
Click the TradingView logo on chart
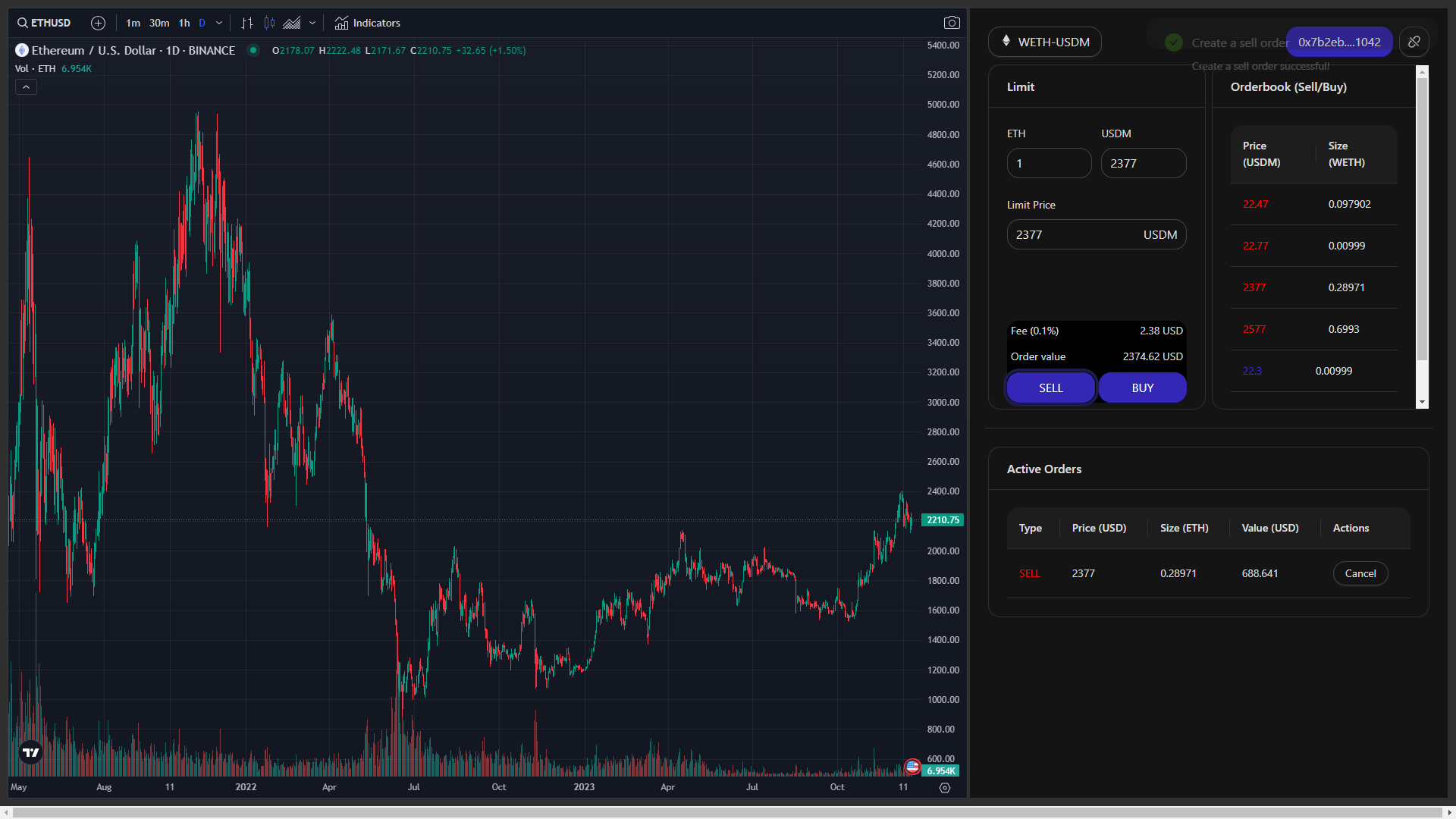click(30, 752)
